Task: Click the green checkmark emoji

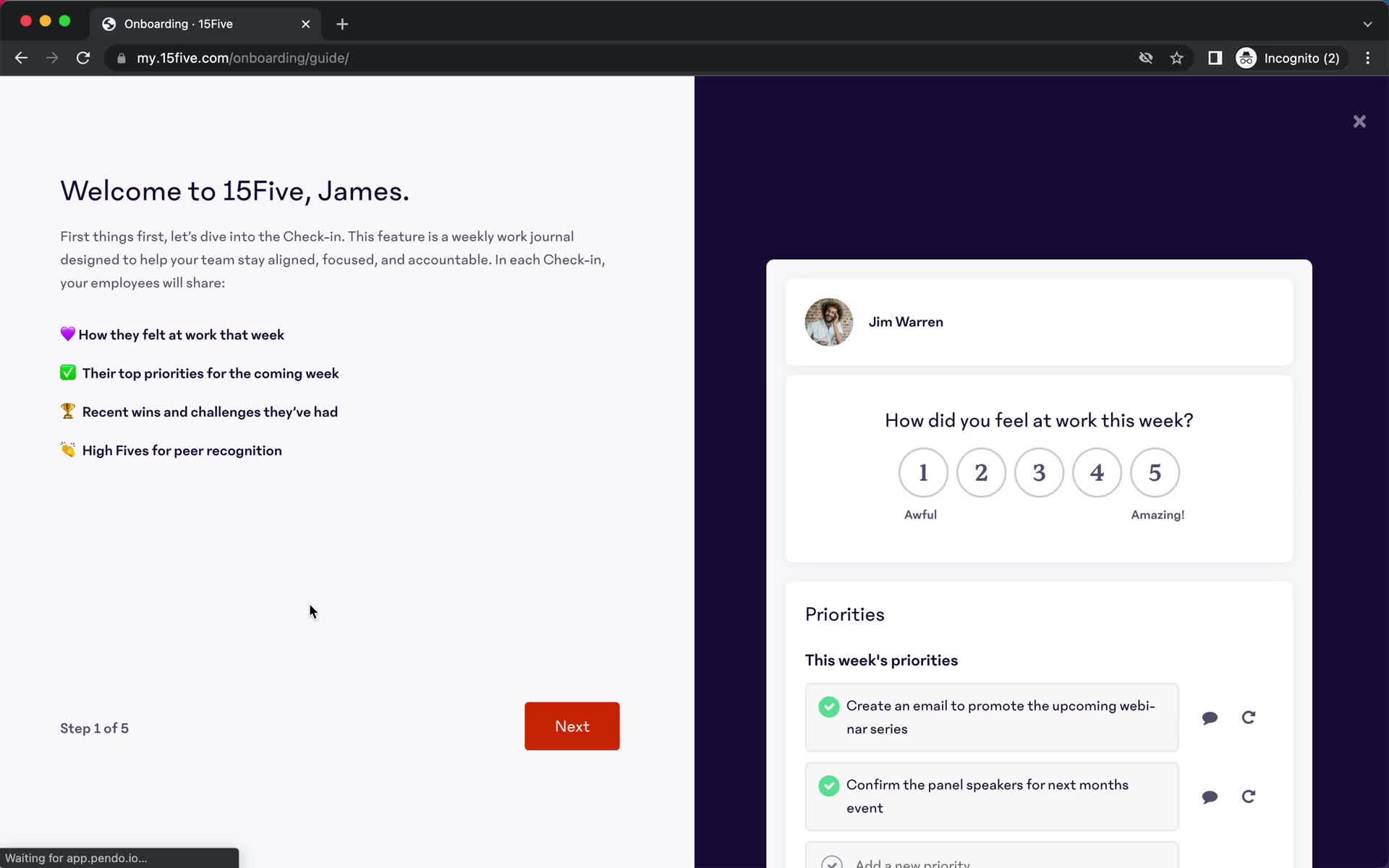Action: [67, 373]
